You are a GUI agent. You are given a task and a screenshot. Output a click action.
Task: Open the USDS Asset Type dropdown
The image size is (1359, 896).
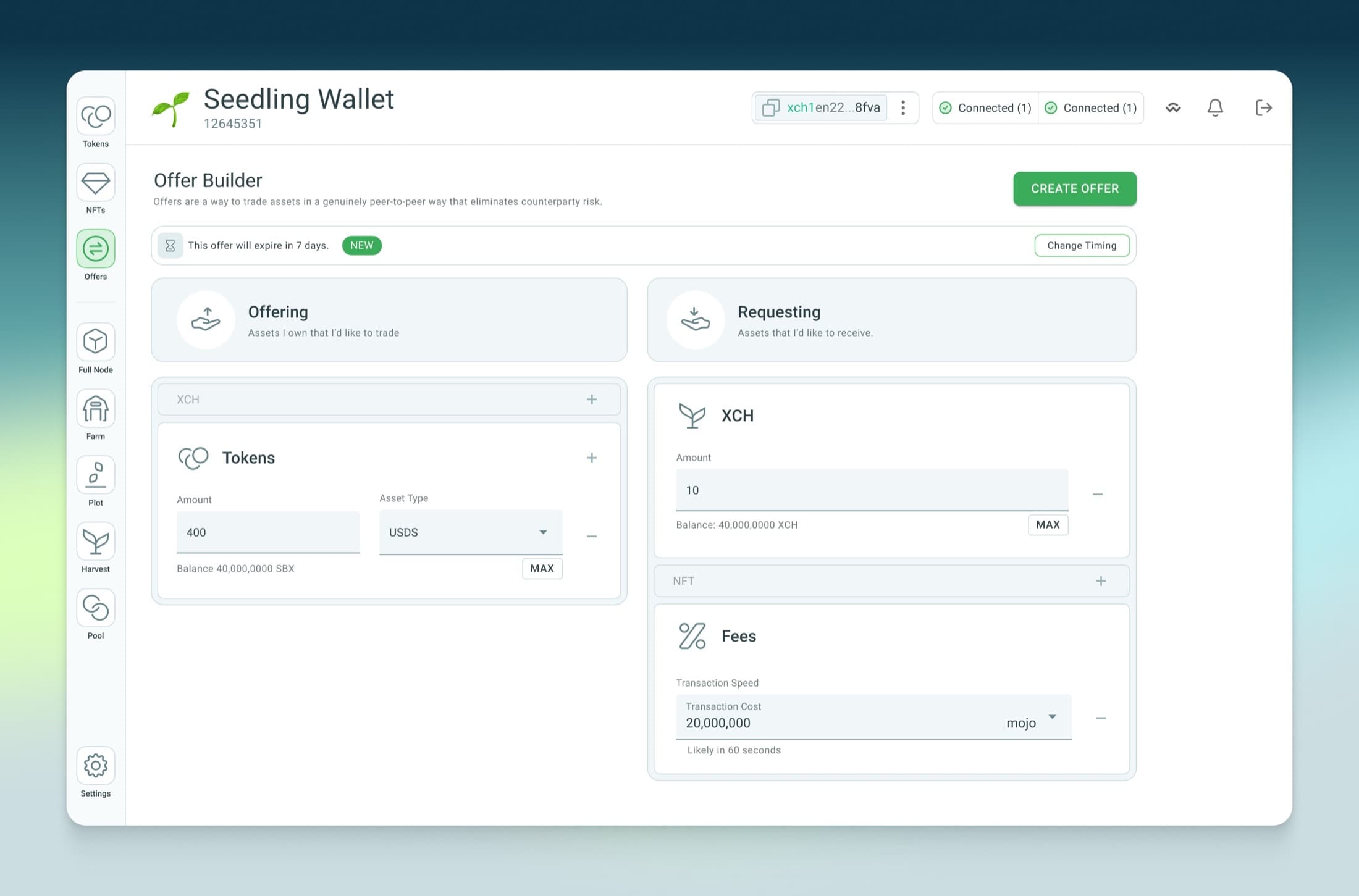[x=471, y=532]
